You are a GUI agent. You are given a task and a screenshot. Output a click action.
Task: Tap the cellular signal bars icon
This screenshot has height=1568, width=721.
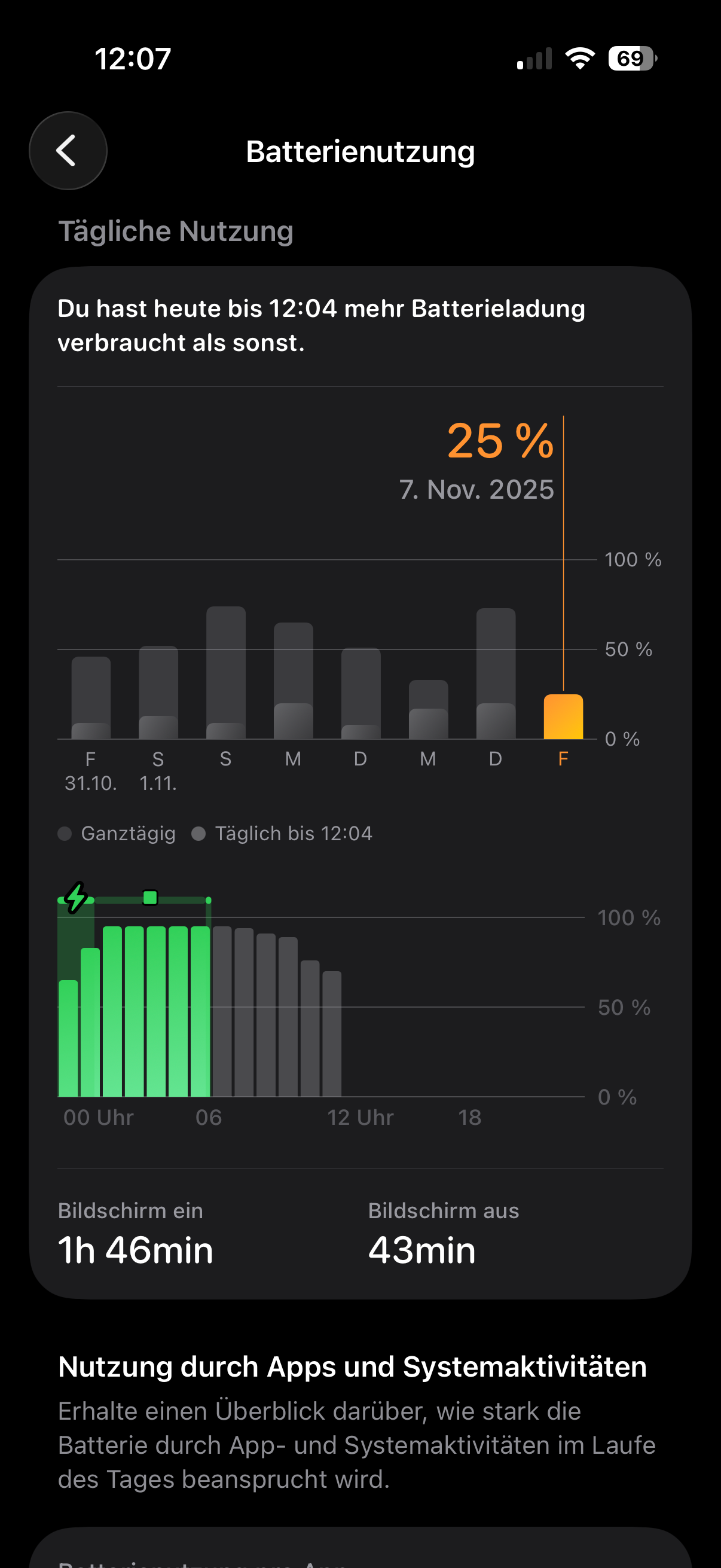point(534,59)
